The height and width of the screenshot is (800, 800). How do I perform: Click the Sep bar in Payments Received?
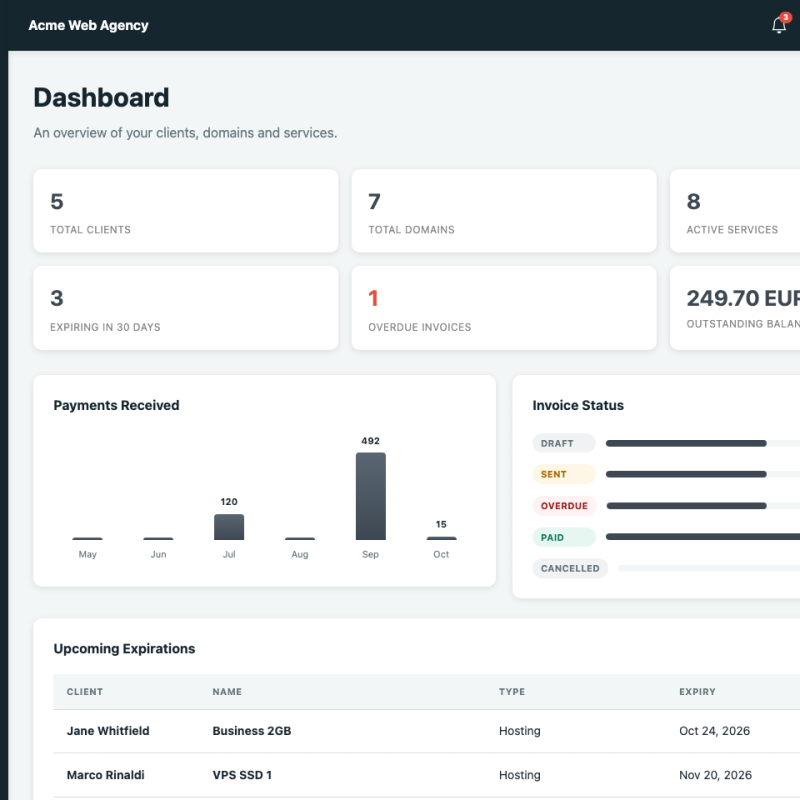coord(370,496)
